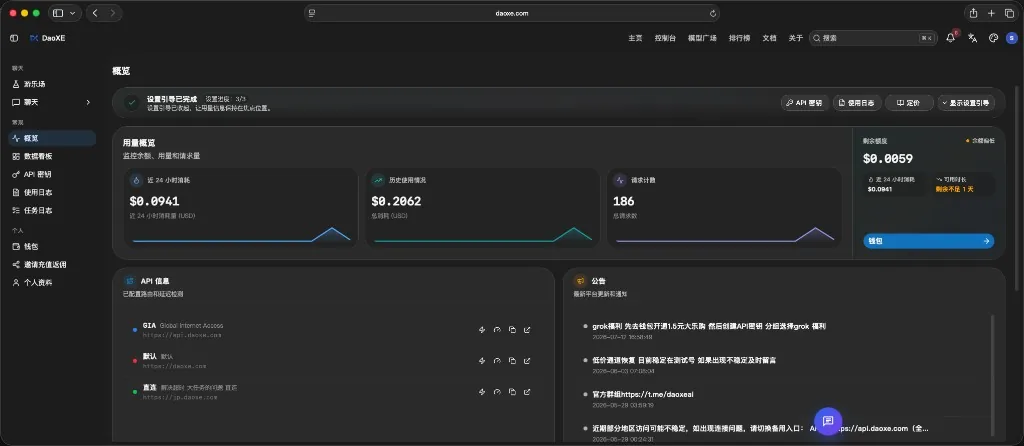Click Safari's sidebar toggle button

(x=58, y=13)
